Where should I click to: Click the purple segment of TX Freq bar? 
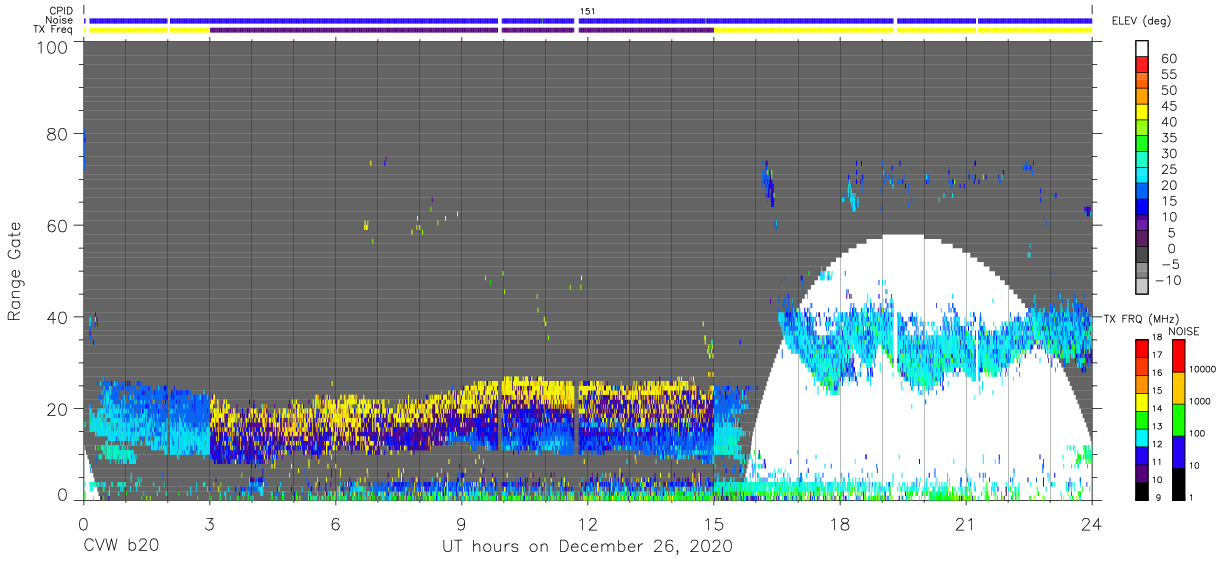(x=461, y=30)
